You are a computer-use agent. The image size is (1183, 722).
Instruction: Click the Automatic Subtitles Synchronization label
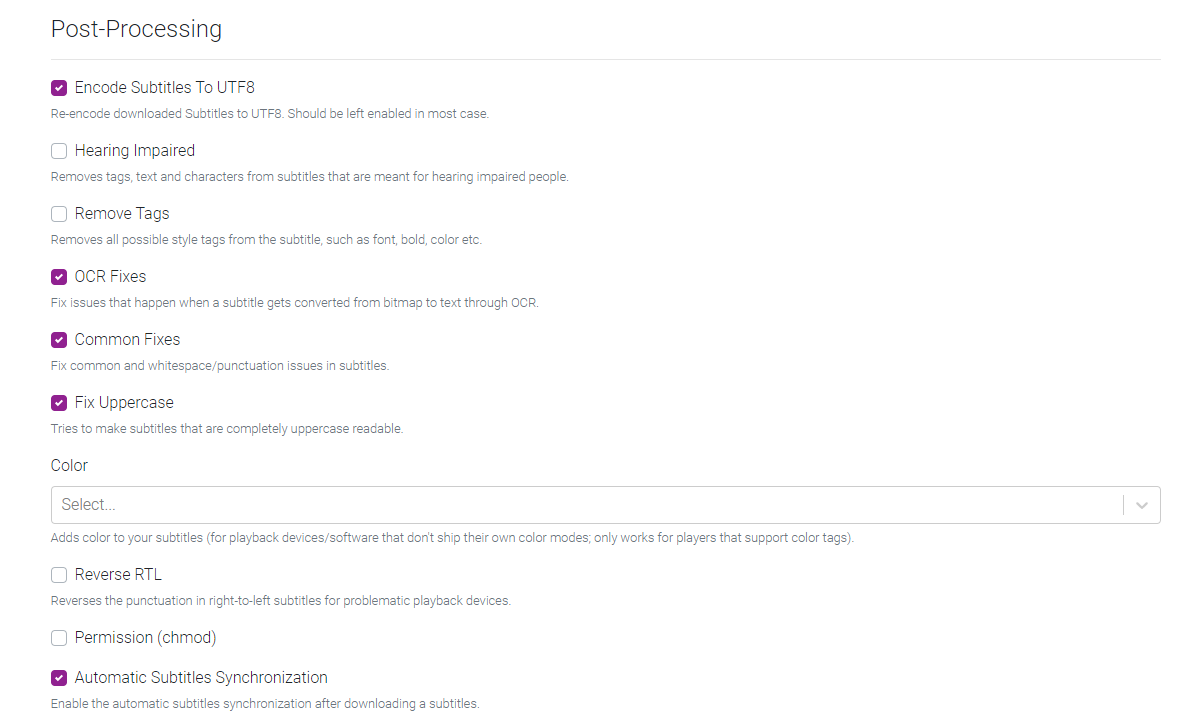point(200,677)
